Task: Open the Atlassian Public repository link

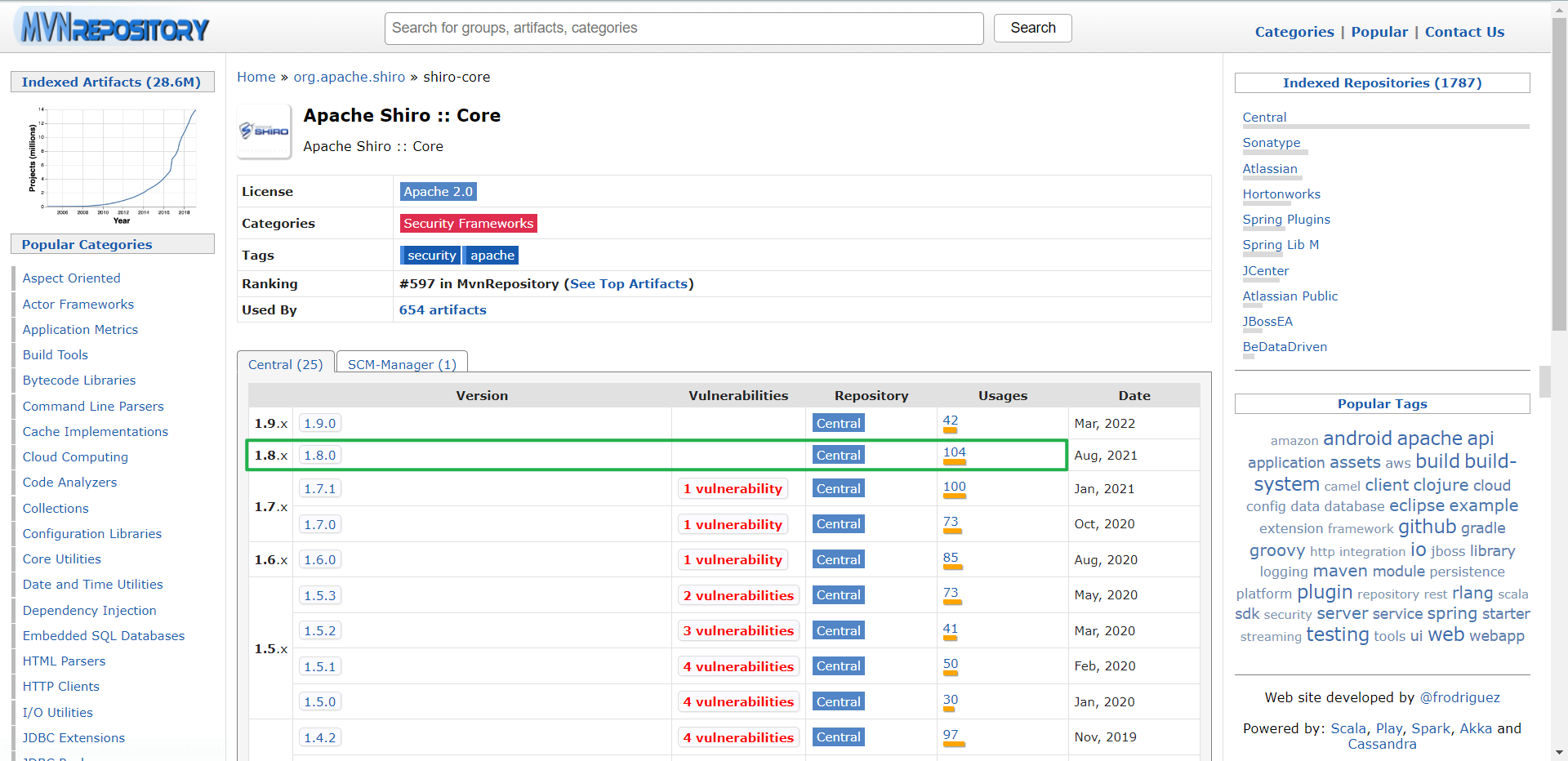Action: 1290,296
